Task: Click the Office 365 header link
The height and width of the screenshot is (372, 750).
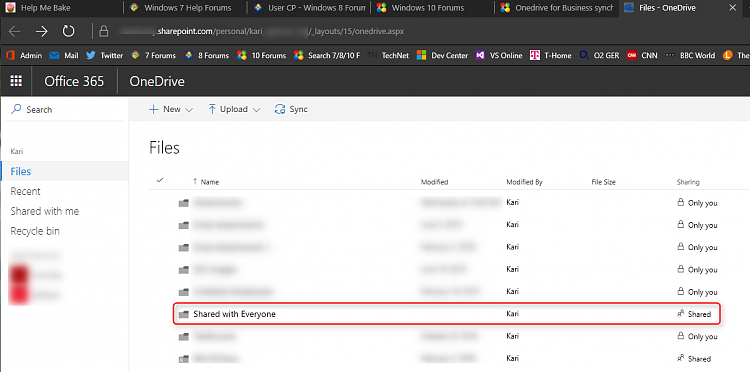Action: (74, 81)
